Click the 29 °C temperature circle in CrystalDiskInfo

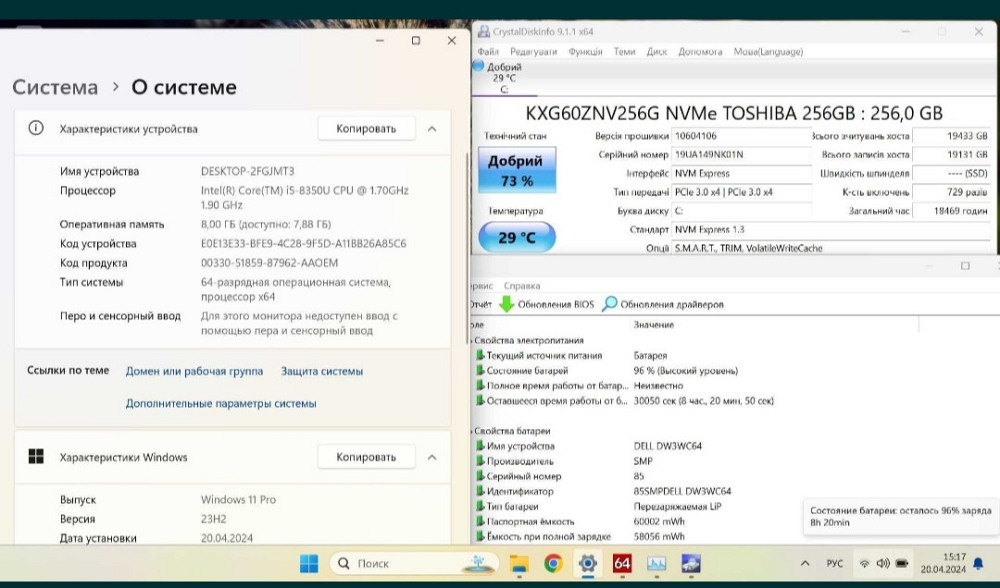[517, 238]
